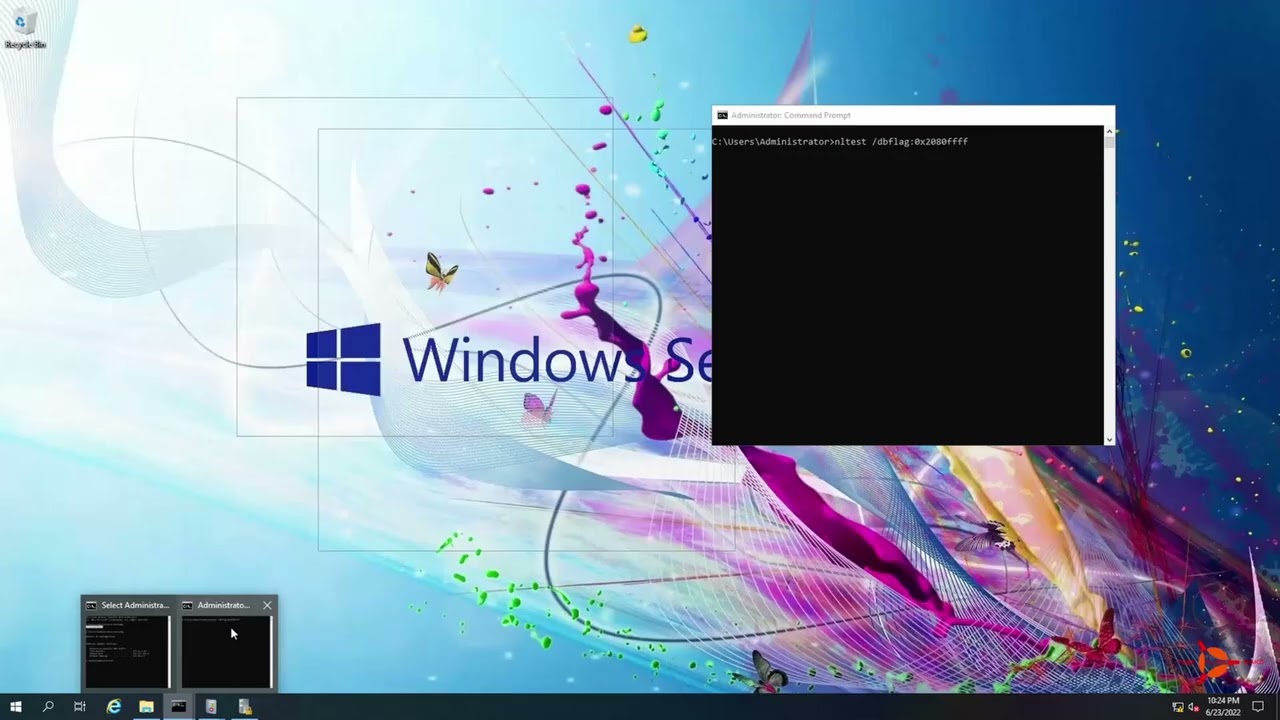The image size is (1280, 720).
Task: Click the Command Prompt scrollbar up arrow
Action: tap(1108, 131)
